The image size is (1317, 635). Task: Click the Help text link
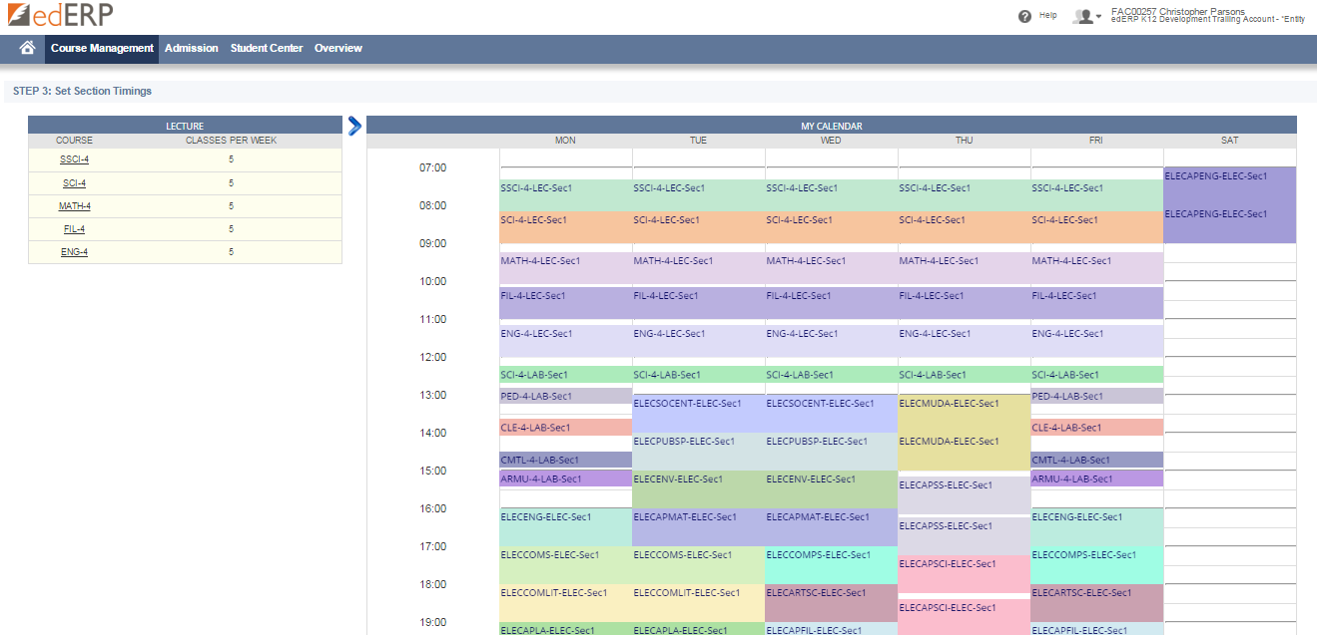click(x=1048, y=15)
